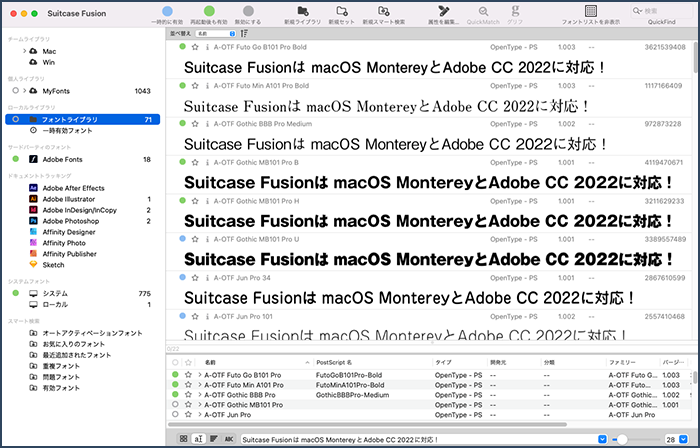Switch to QuickType preview view icon
The height and width of the screenshot is (448, 700).
click(198, 439)
